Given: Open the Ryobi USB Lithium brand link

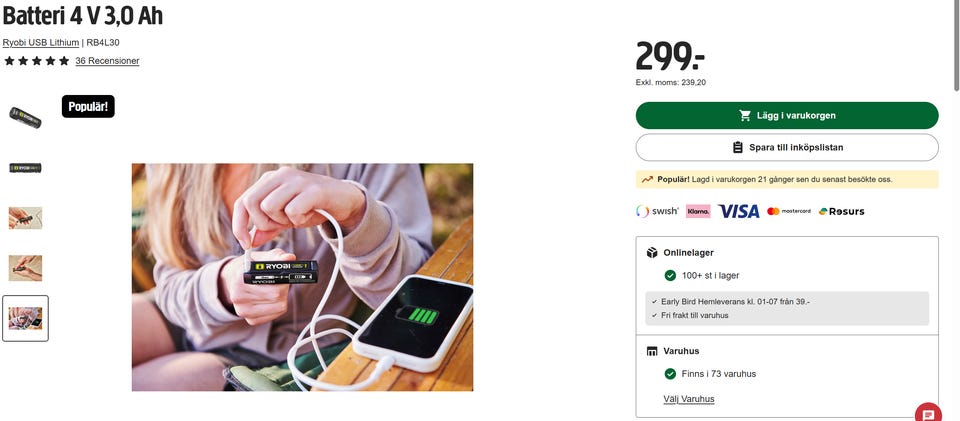Looking at the screenshot, I should pyautogui.click(x=40, y=42).
